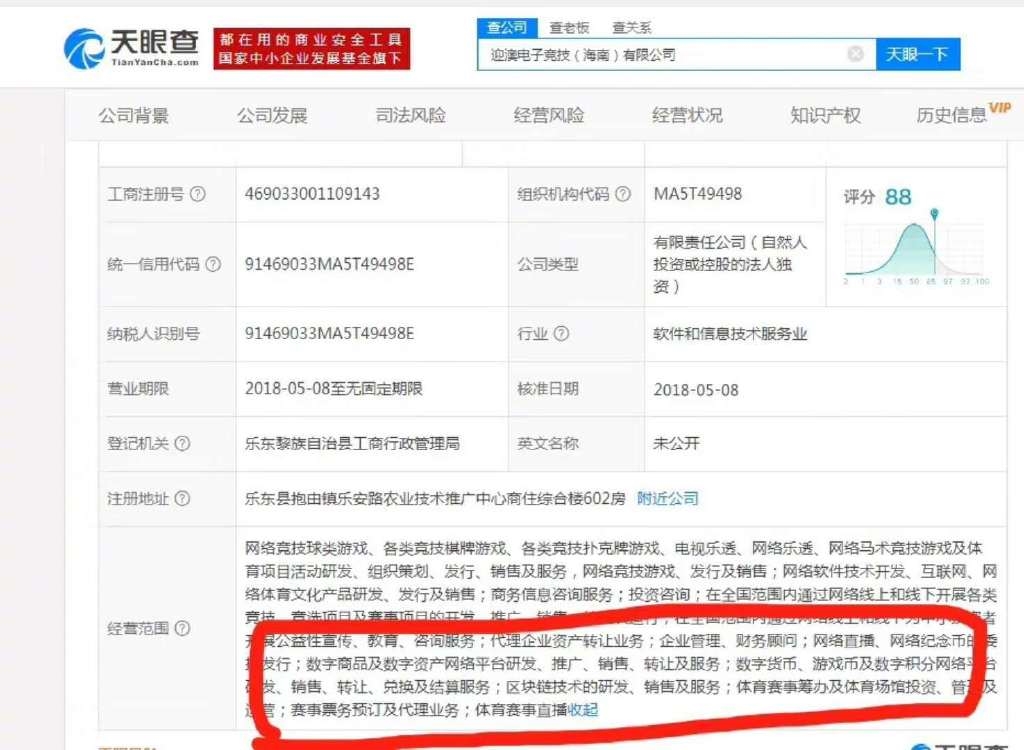The width and height of the screenshot is (1024, 750).
Task: Open help icon beside 经营范围
Action: pyautogui.click(x=182, y=628)
